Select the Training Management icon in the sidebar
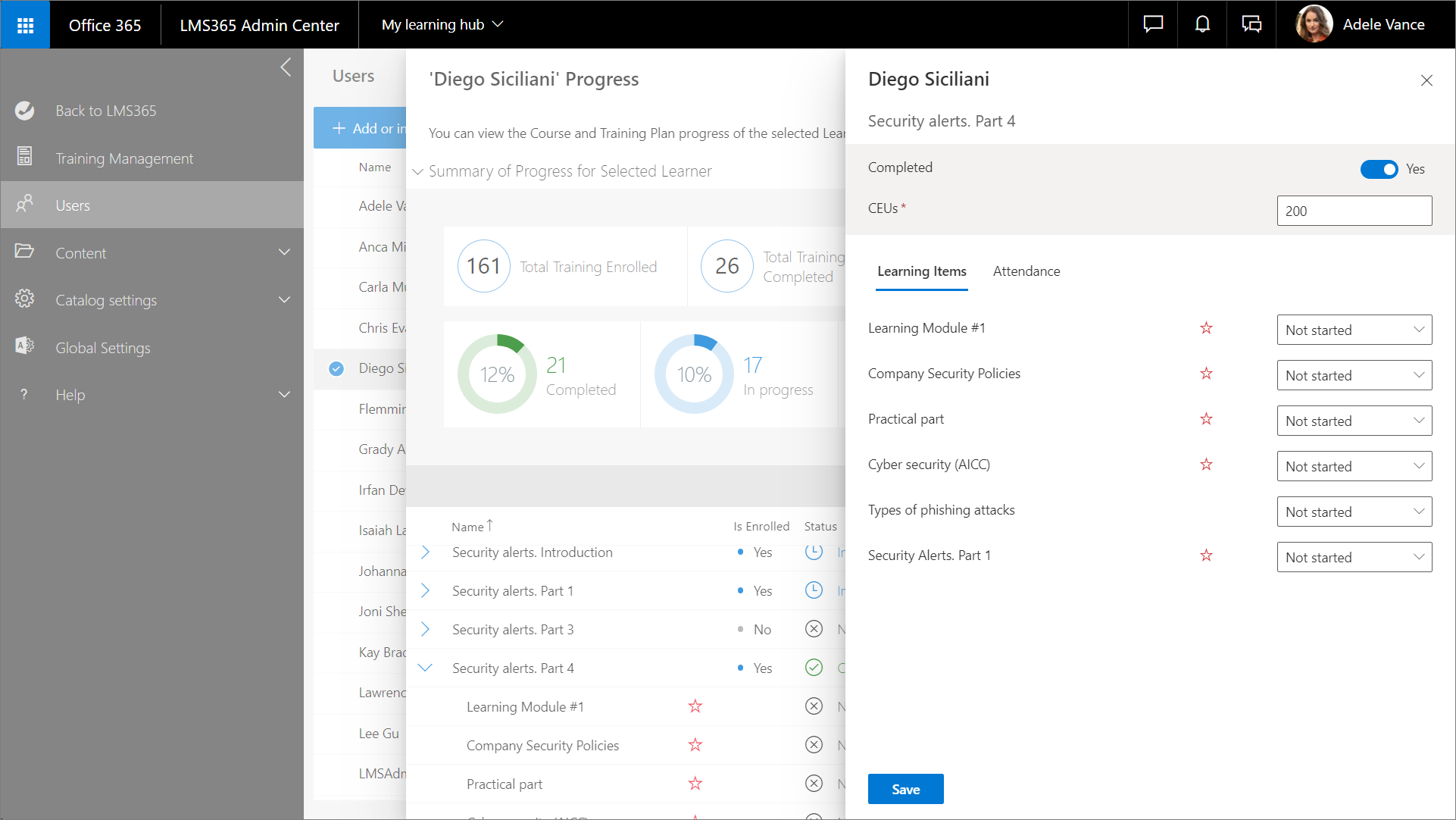The width and height of the screenshot is (1456, 820). click(25, 158)
